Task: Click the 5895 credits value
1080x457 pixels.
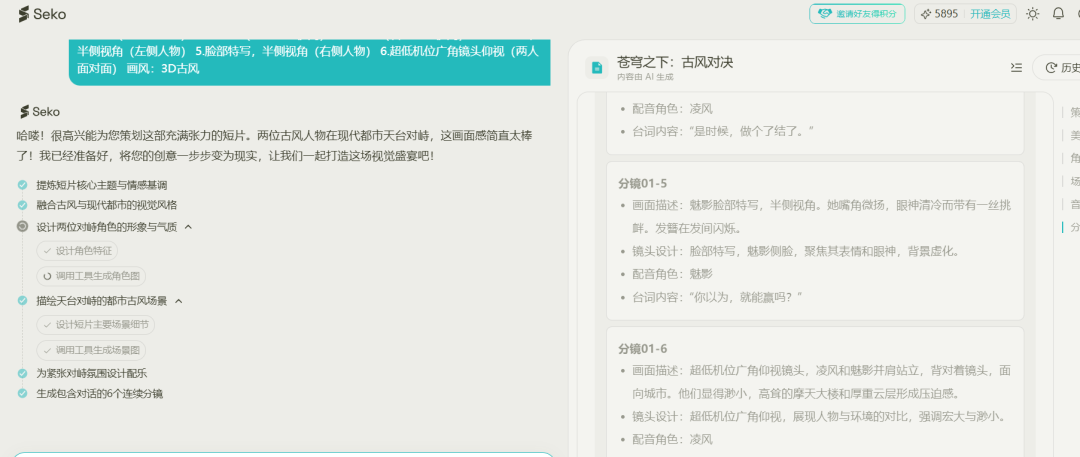Action: tap(946, 14)
